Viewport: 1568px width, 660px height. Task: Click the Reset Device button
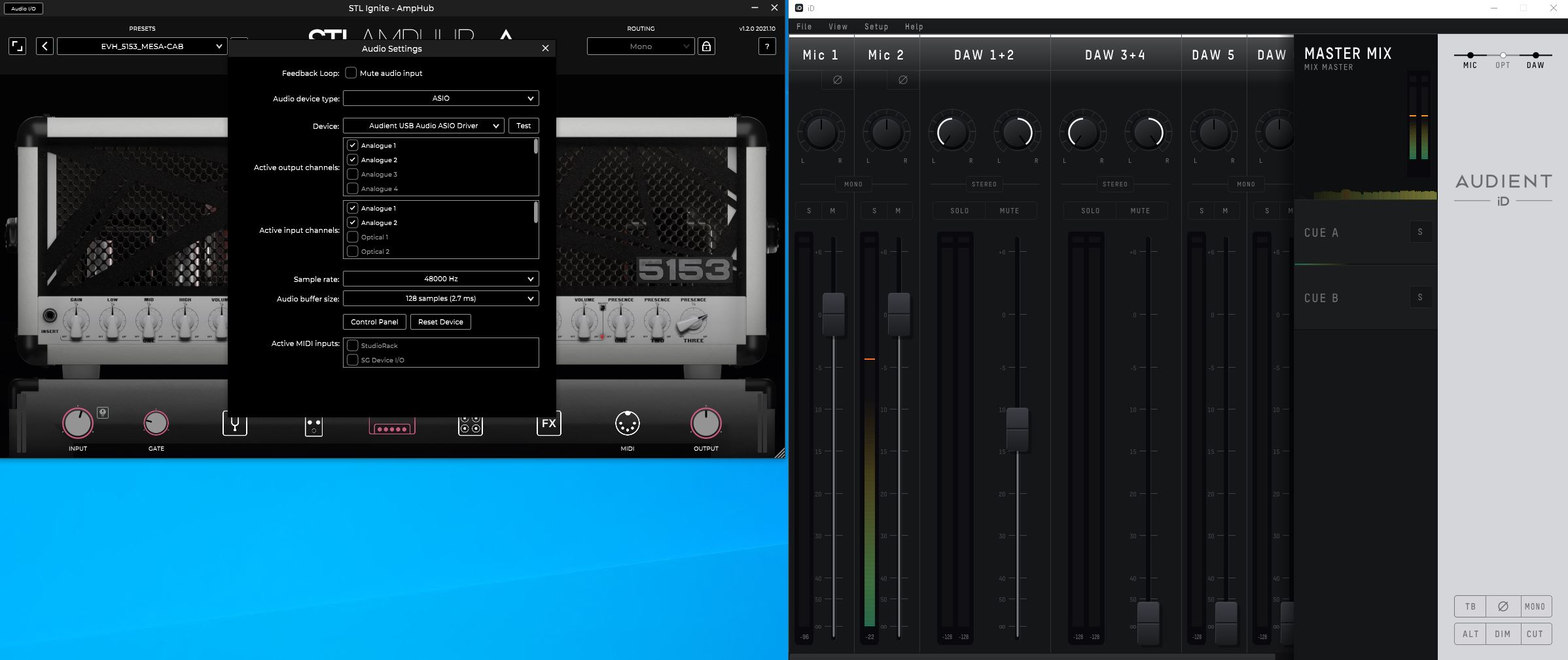(440, 322)
